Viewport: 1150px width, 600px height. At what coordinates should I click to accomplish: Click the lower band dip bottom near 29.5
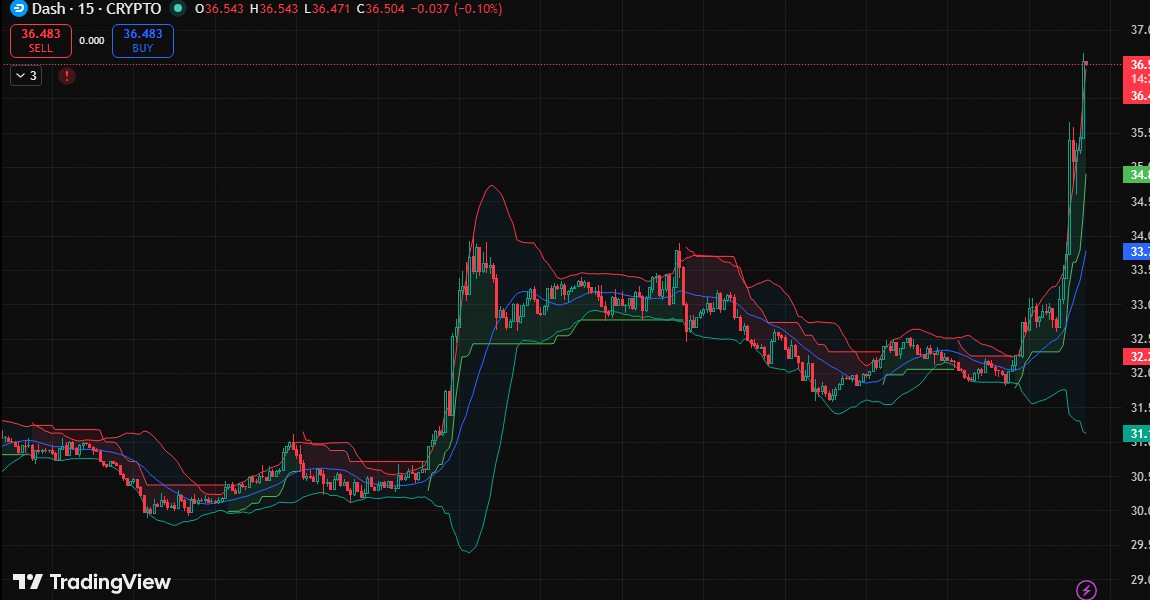tap(465, 549)
